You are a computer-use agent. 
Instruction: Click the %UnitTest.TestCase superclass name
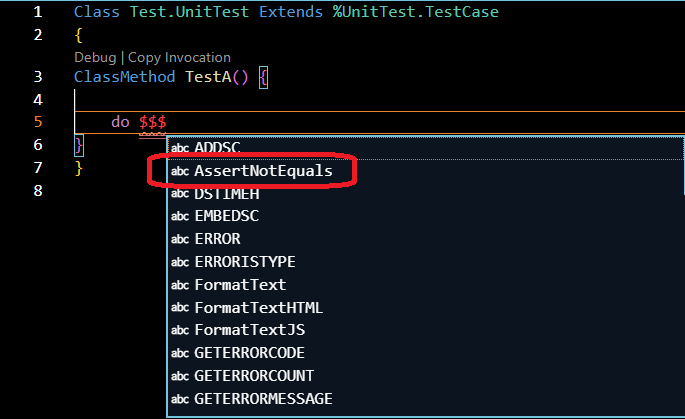pyautogui.click(x=415, y=13)
